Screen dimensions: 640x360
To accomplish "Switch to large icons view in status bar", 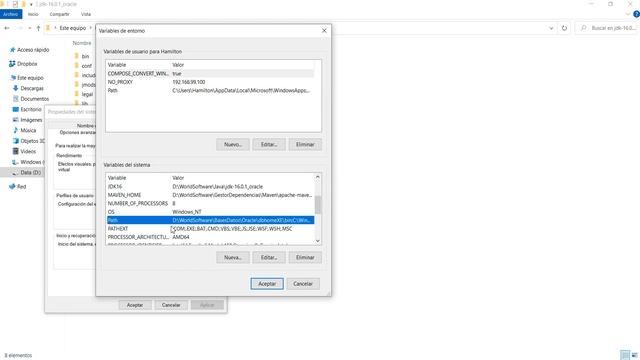I will click(634, 355).
